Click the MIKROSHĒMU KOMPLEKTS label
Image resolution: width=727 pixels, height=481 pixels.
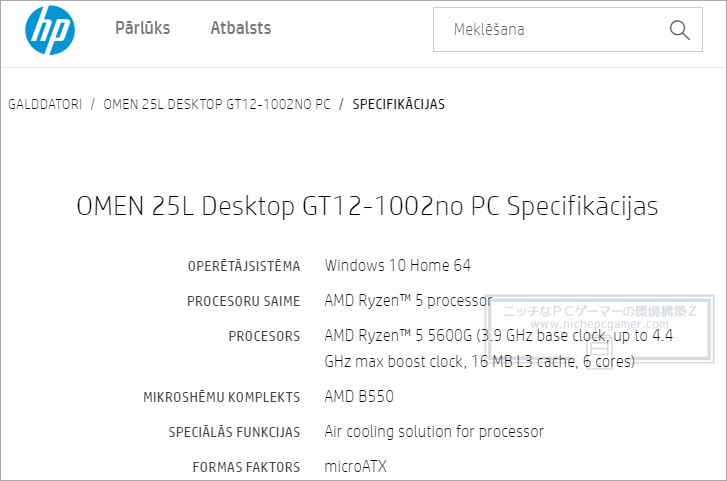click(x=222, y=398)
